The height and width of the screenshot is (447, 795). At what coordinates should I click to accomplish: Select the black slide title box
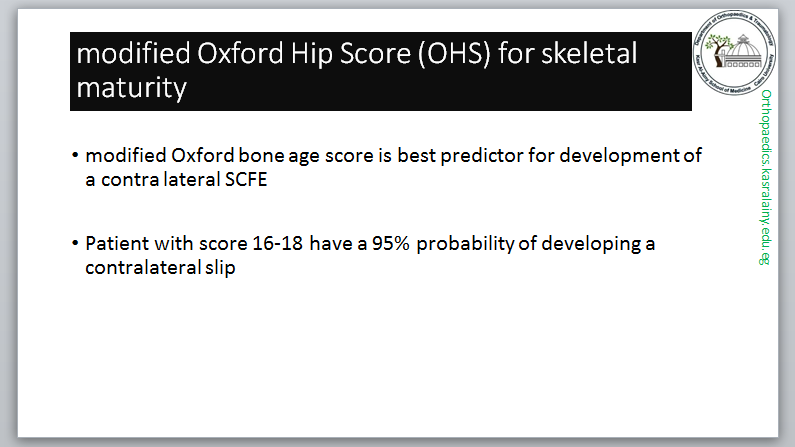tap(380, 71)
